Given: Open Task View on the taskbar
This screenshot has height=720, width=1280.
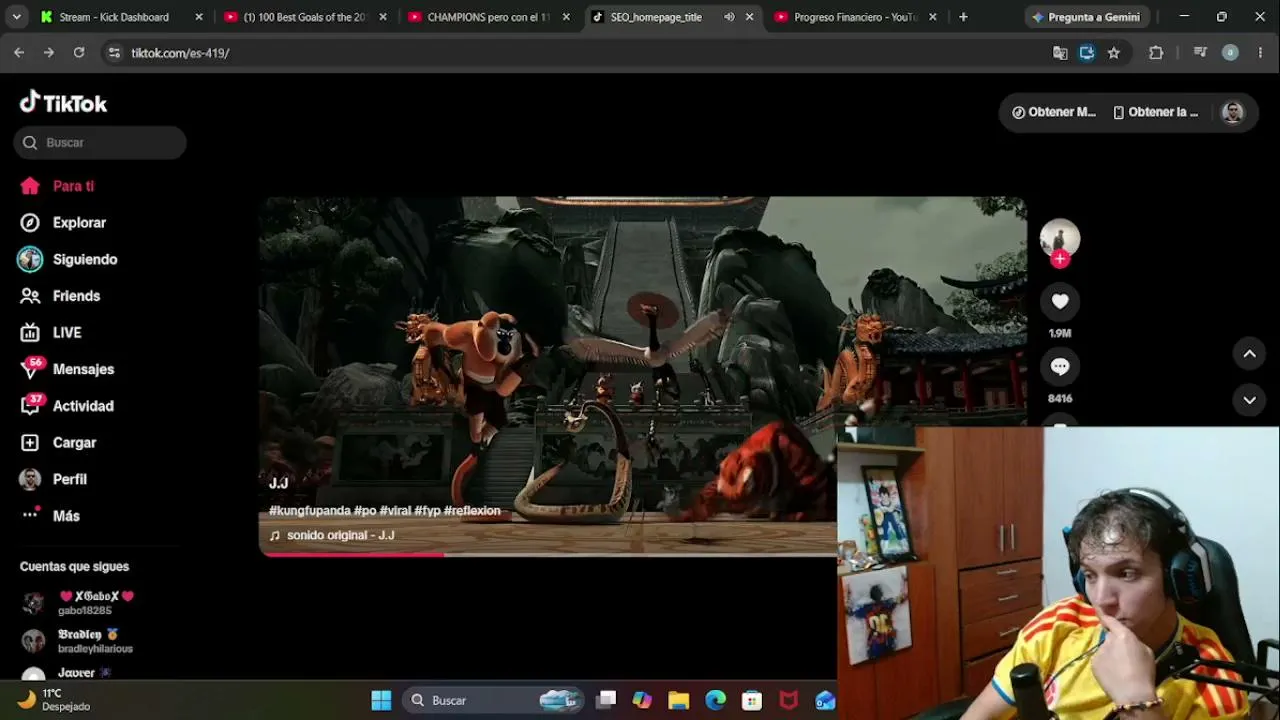Looking at the screenshot, I should (x=606, y=700).
